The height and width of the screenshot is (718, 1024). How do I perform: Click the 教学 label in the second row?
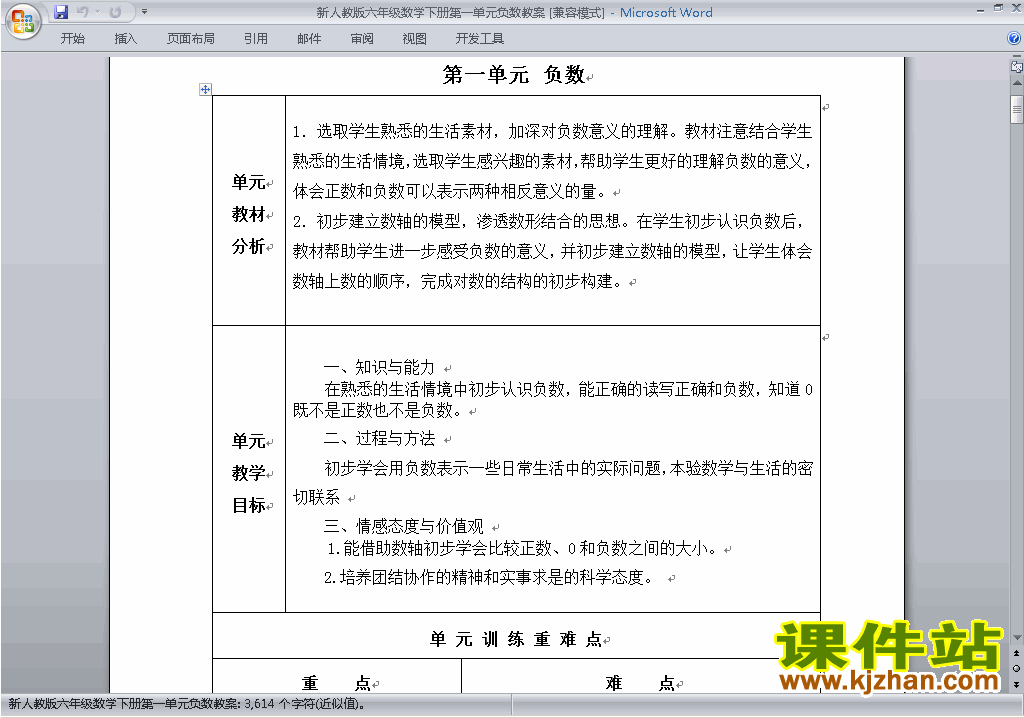(x=249, y=473)
